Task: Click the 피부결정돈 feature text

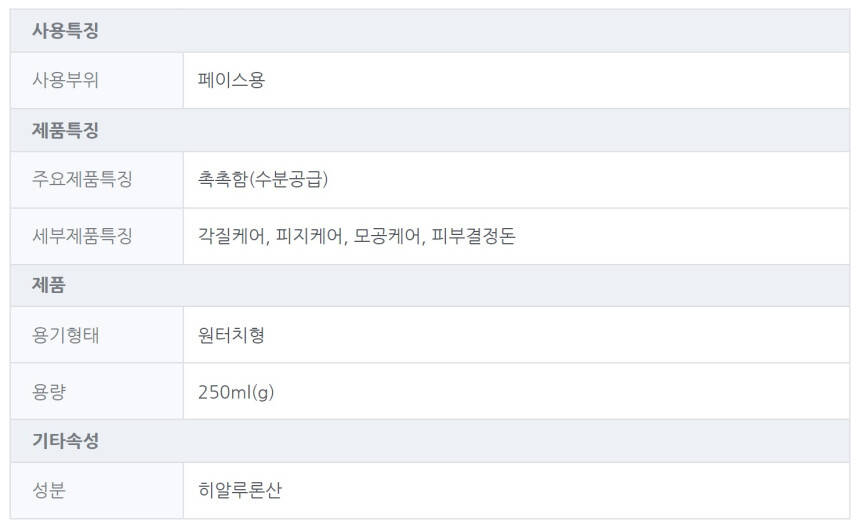Action: 473,237
